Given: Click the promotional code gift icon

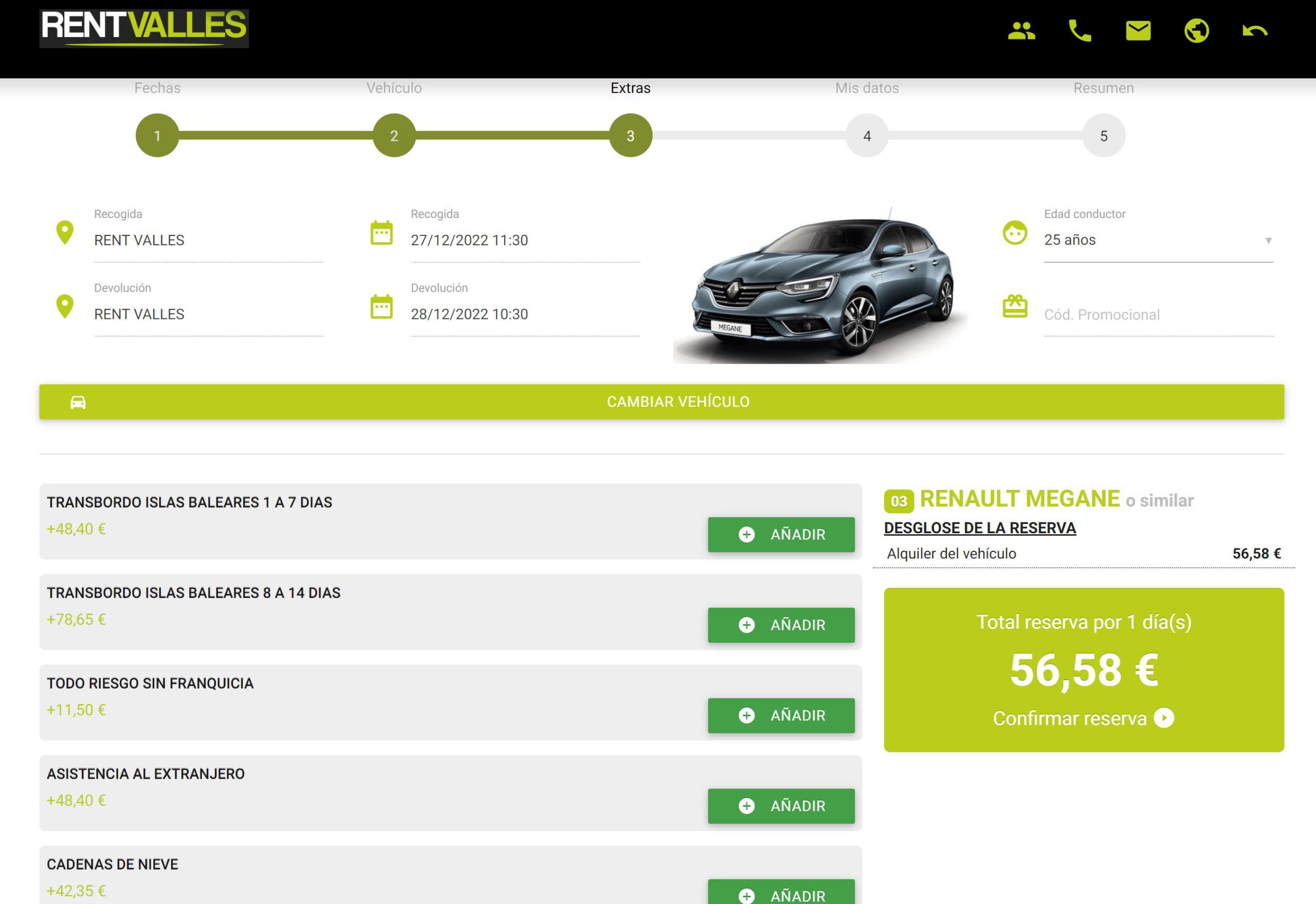Looking at the screenshot, I should point(1015,306).
